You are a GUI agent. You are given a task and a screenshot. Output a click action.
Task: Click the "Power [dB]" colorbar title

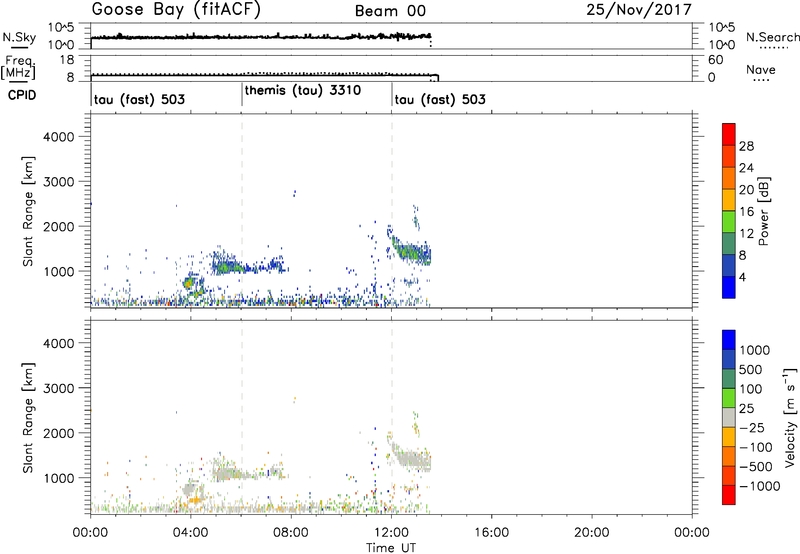(x=764, y=211)
